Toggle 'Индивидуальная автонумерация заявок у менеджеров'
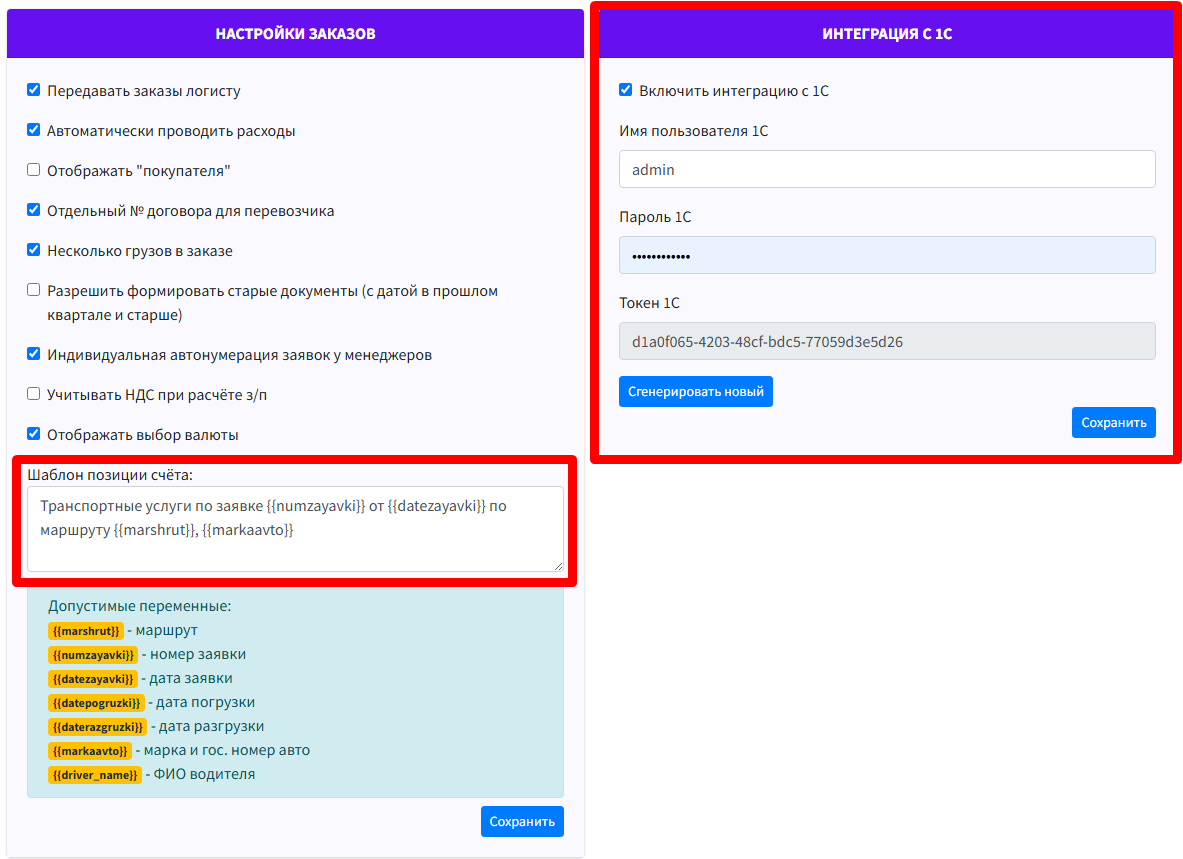 click(x=34, y=354)
